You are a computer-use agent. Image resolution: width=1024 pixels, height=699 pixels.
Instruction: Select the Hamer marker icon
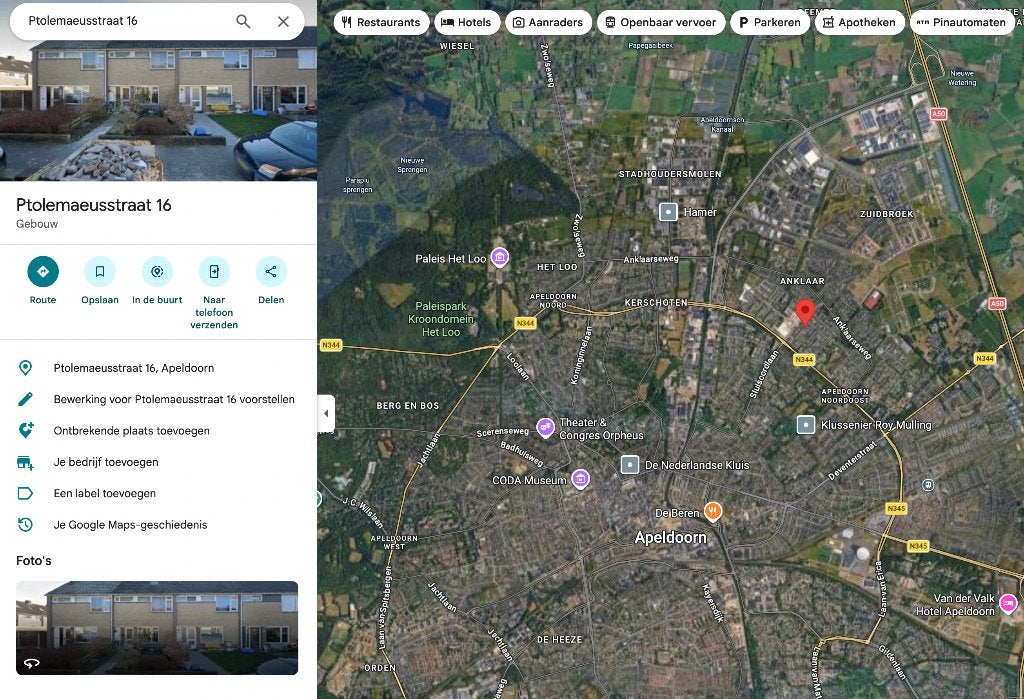coord(668,212)
